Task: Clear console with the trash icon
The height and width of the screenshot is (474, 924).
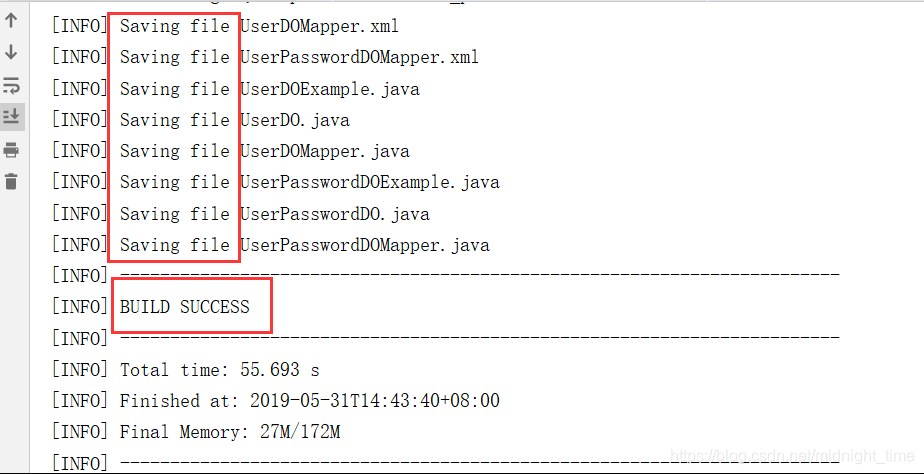Action: pyautogui.click(x=11, y=182)
